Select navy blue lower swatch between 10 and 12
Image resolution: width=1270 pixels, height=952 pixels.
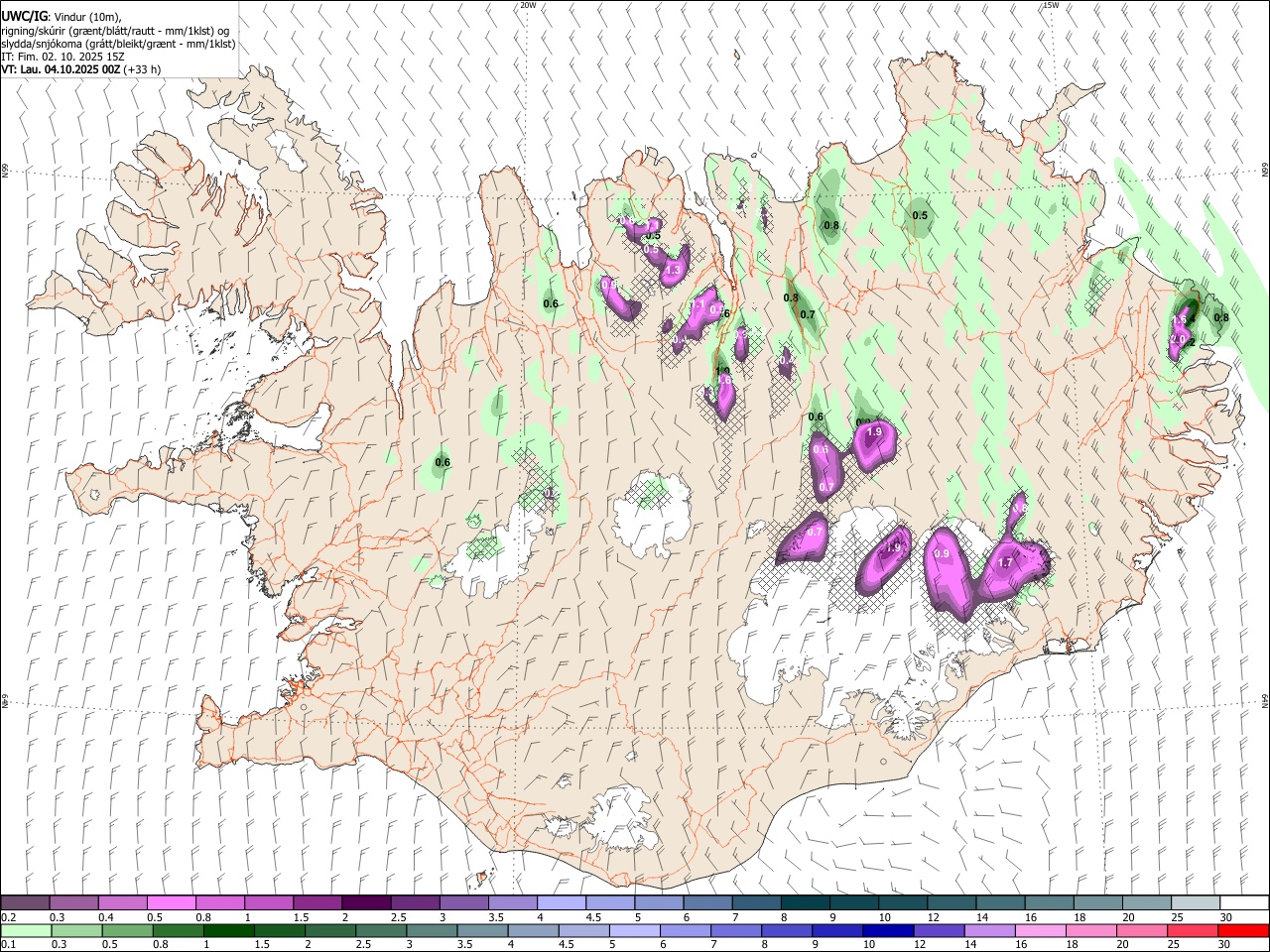[888, 930]
